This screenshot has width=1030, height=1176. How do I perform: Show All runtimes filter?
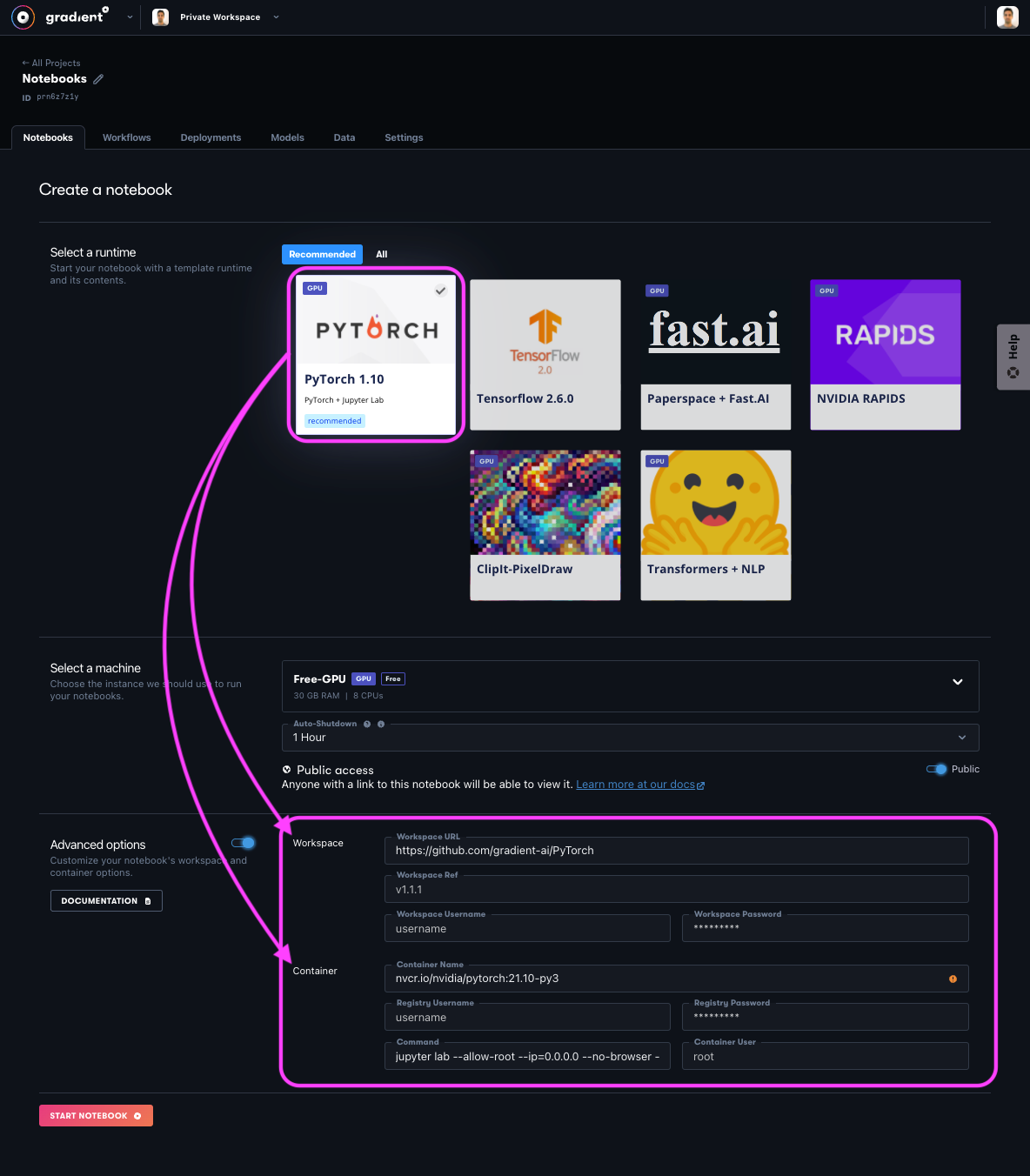381,254
